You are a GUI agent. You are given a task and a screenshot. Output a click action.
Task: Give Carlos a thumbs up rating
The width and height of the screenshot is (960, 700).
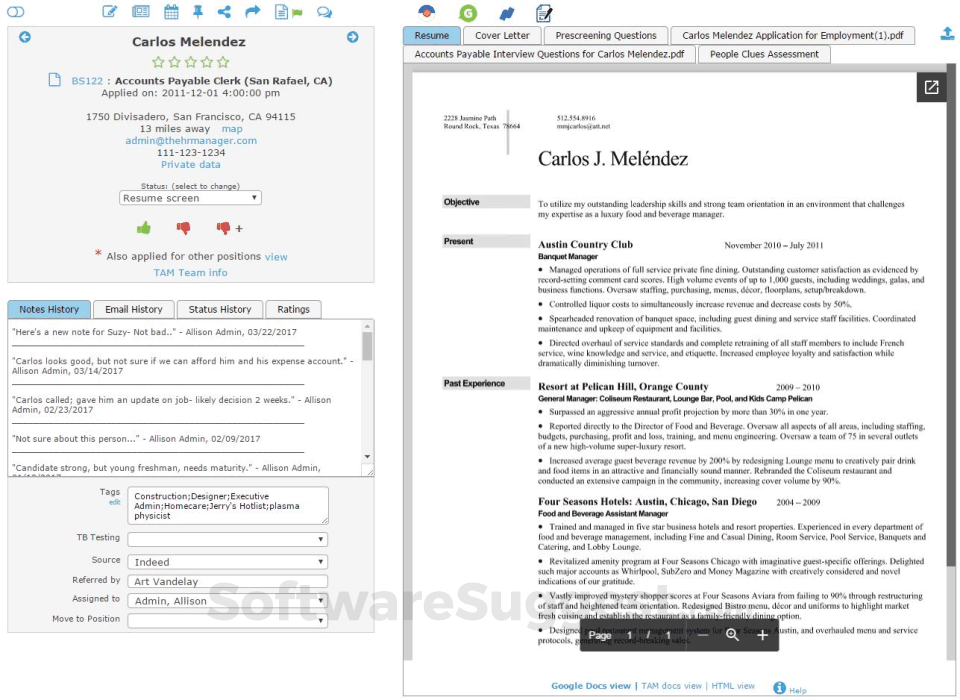[143, 228]
